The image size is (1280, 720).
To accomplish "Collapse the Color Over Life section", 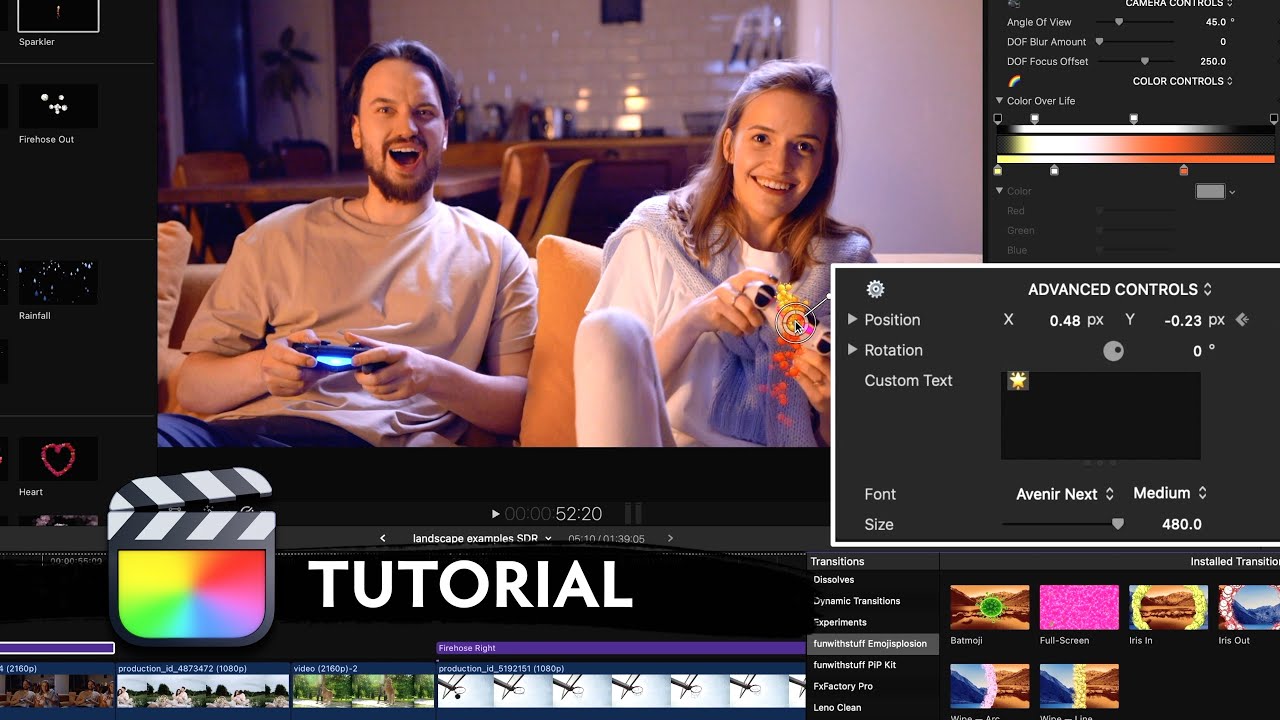I will coord(999,101).
